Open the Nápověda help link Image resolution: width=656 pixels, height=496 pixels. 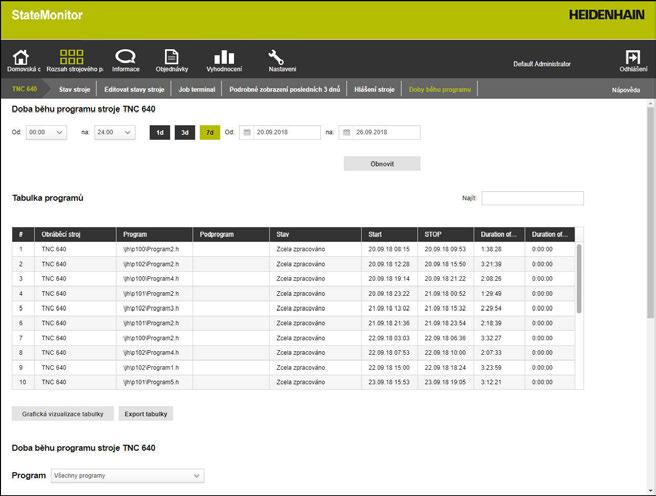pyautogui.click(x=626, y=90)
